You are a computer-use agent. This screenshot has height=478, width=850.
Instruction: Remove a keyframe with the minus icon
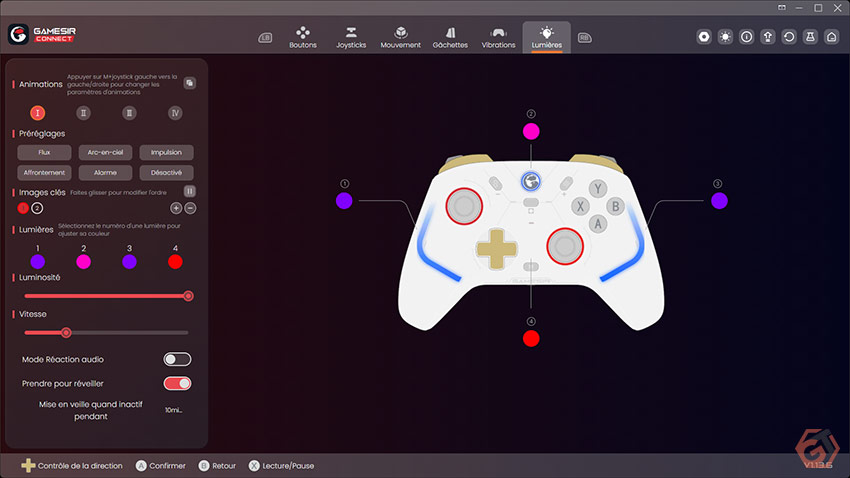coord(190,208)
